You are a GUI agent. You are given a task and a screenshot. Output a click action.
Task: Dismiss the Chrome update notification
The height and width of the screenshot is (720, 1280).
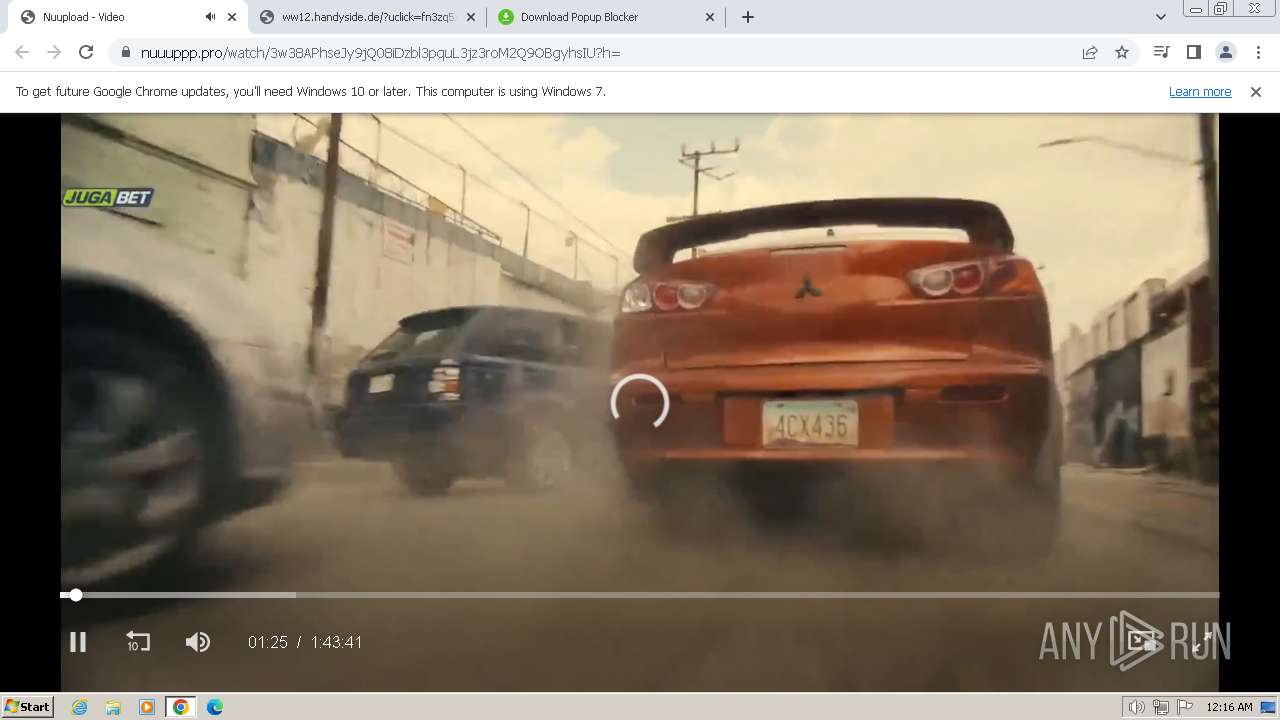point(1256,91)
